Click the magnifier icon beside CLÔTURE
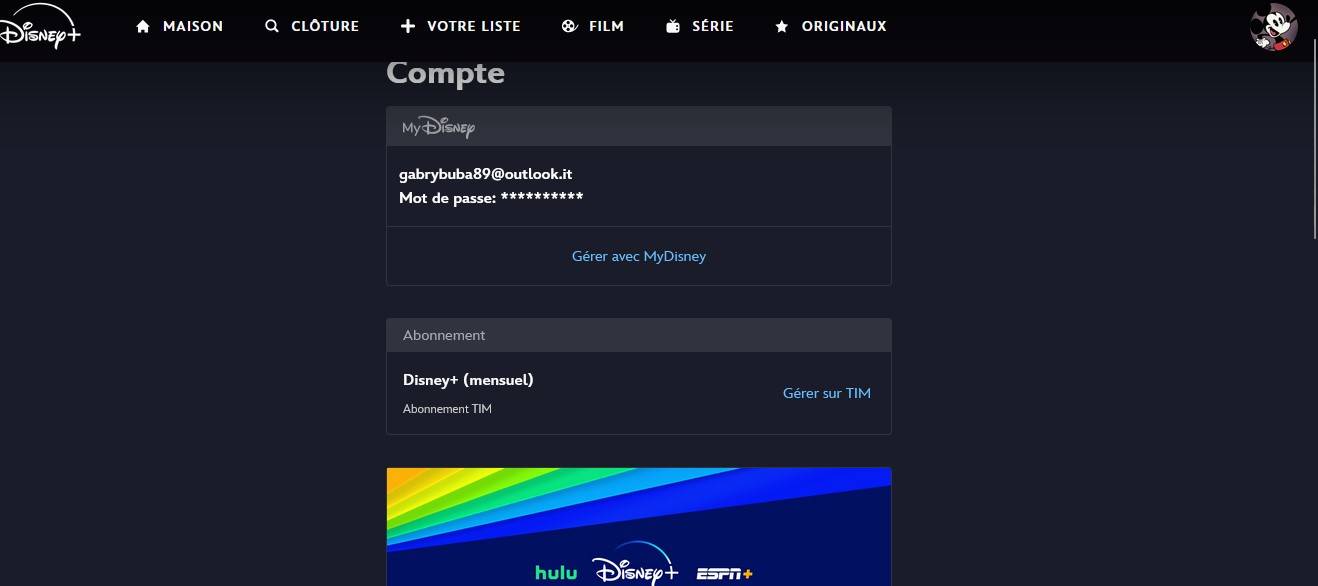The image size is (1318, 586). point(272,26)
